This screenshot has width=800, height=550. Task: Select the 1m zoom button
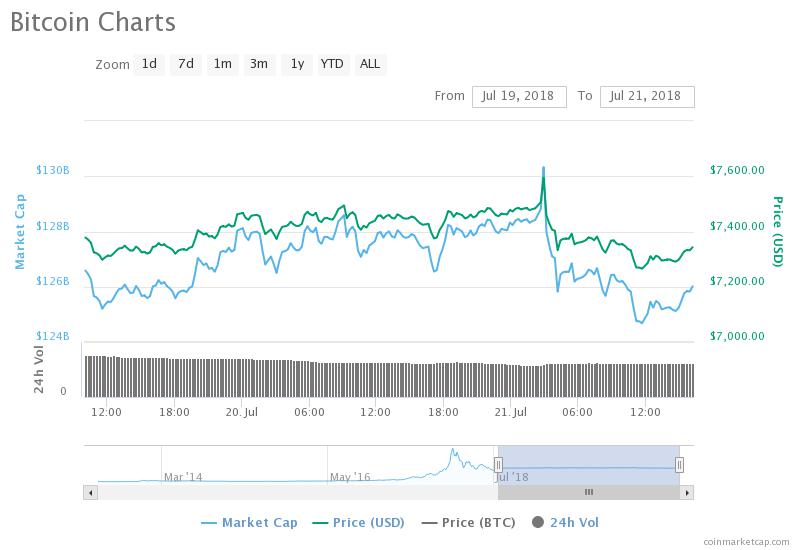pos(222,64)
